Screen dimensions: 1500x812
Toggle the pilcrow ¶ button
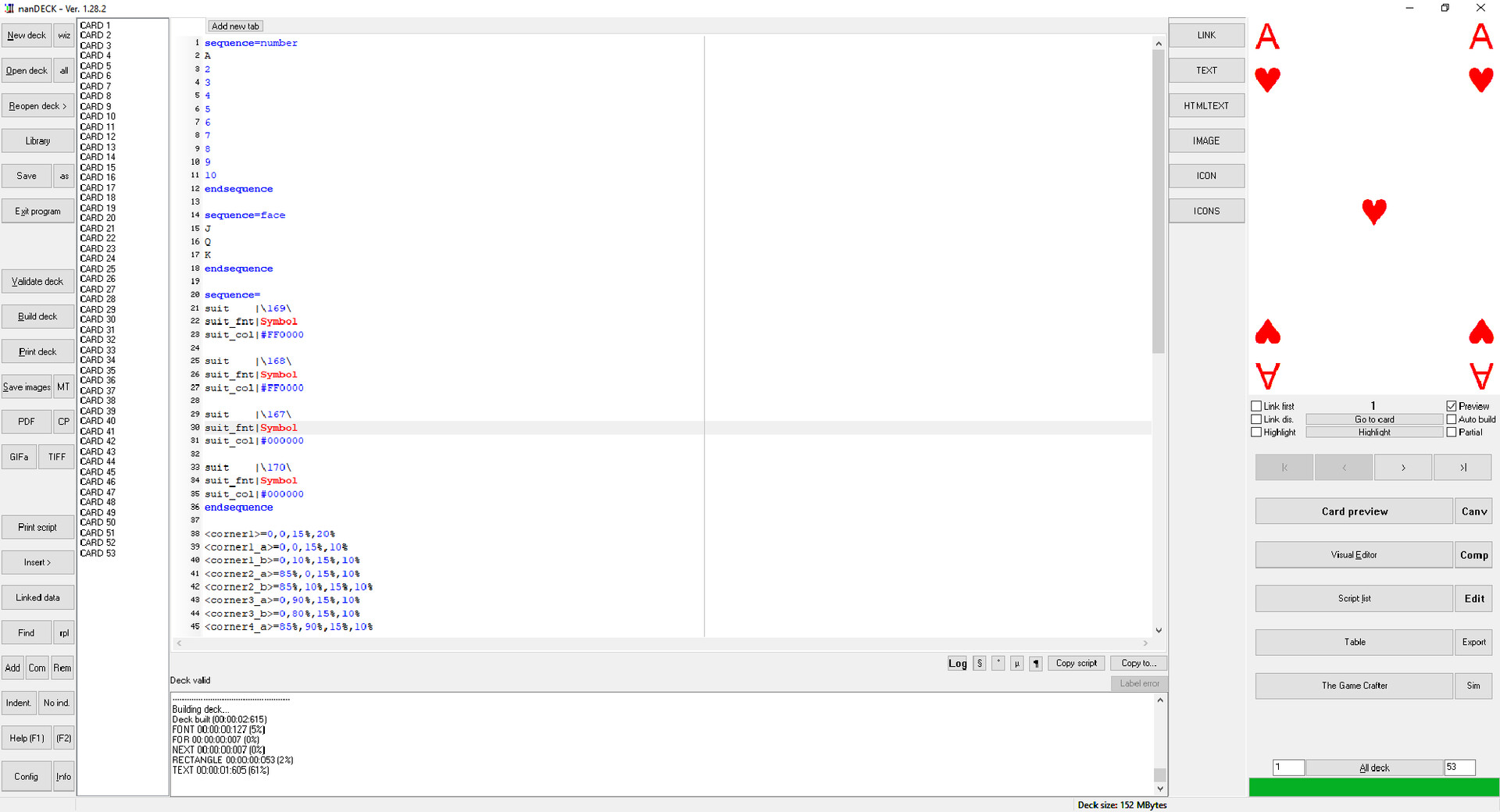[x=1035, y=664]
